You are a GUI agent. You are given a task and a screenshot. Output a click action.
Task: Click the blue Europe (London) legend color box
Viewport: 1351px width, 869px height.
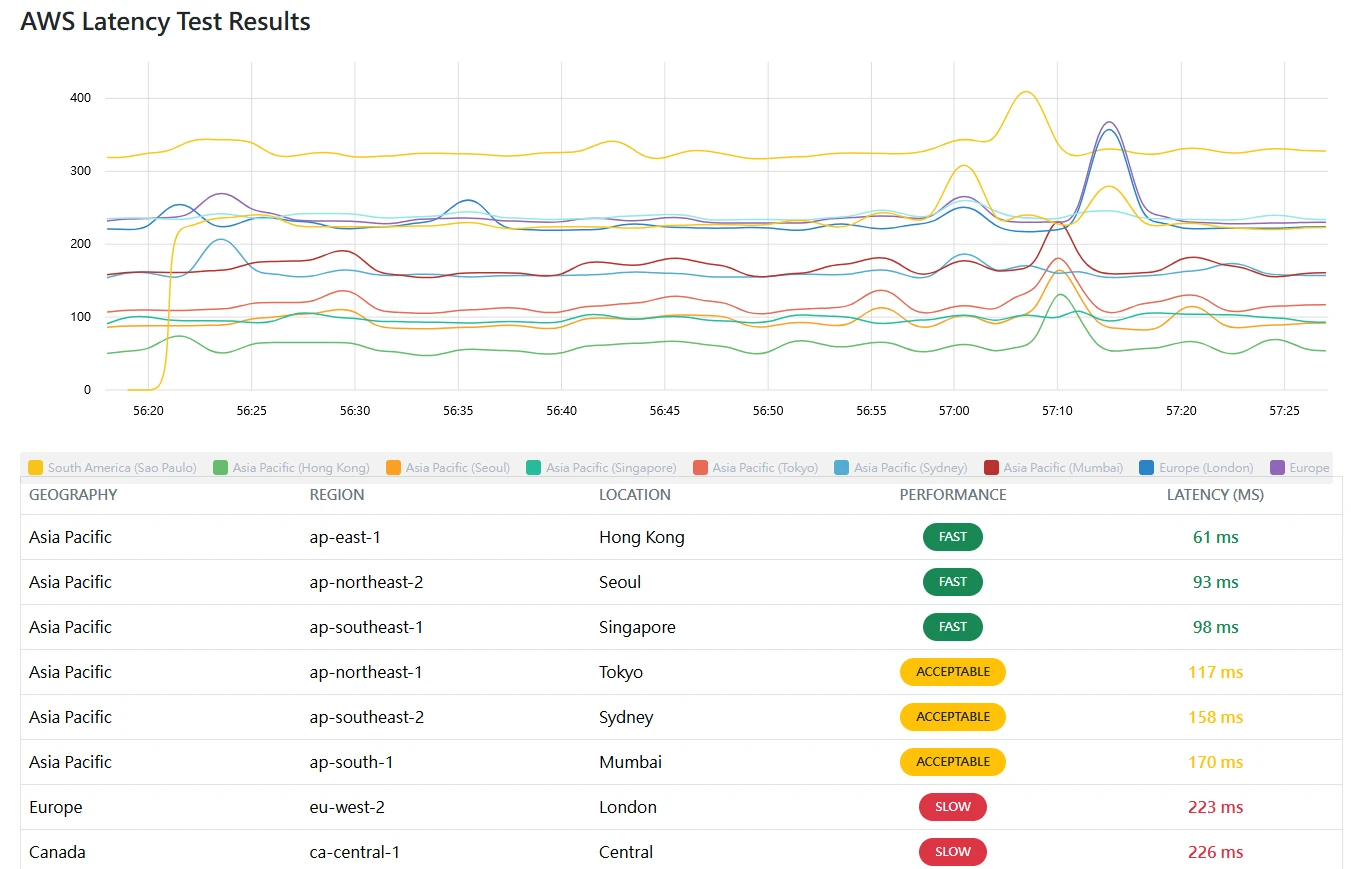1146,468
